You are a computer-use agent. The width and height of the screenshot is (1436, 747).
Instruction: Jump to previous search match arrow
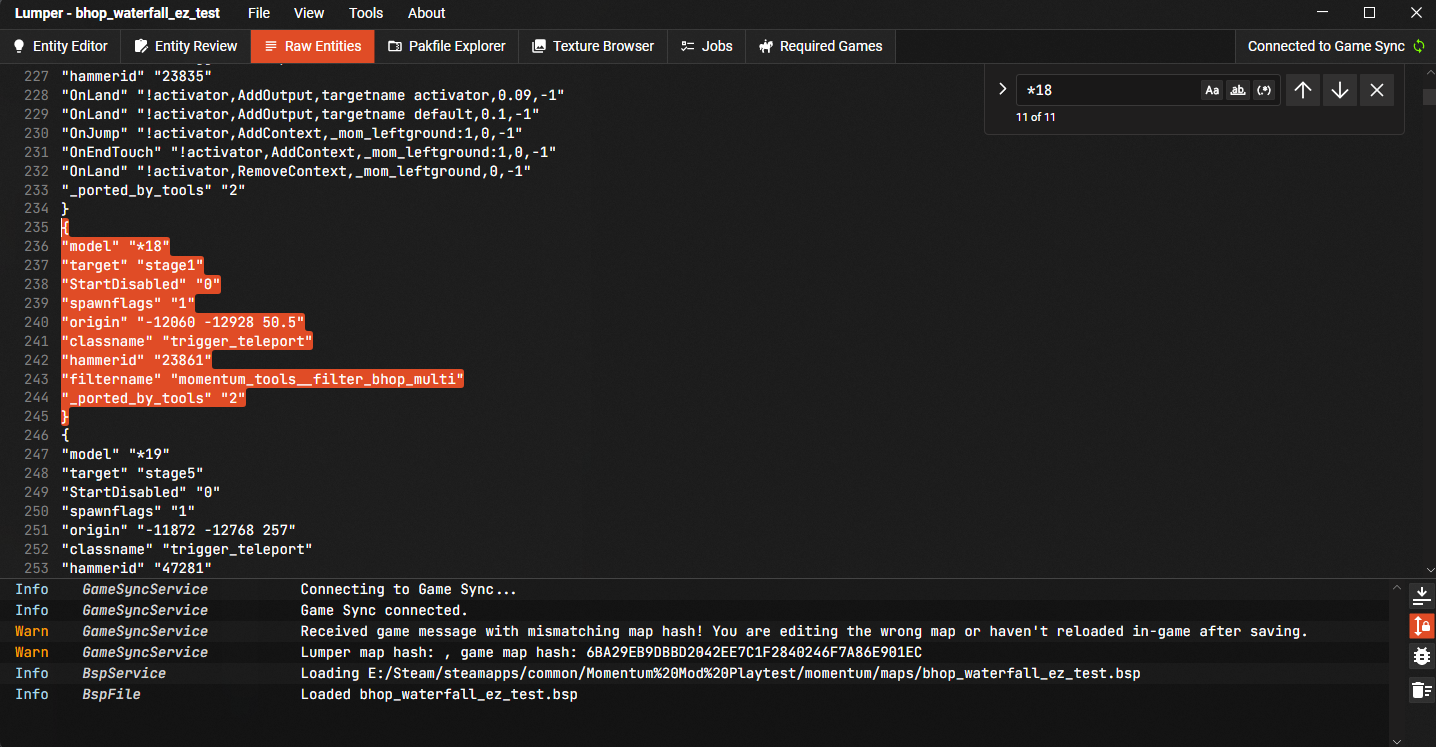pos(1302,90)
